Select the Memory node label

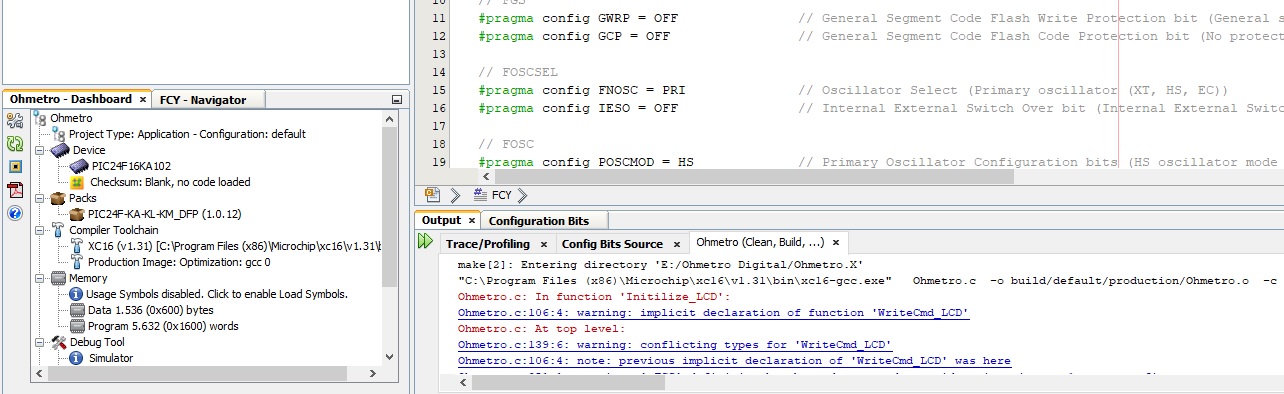[x=88, y=278]
